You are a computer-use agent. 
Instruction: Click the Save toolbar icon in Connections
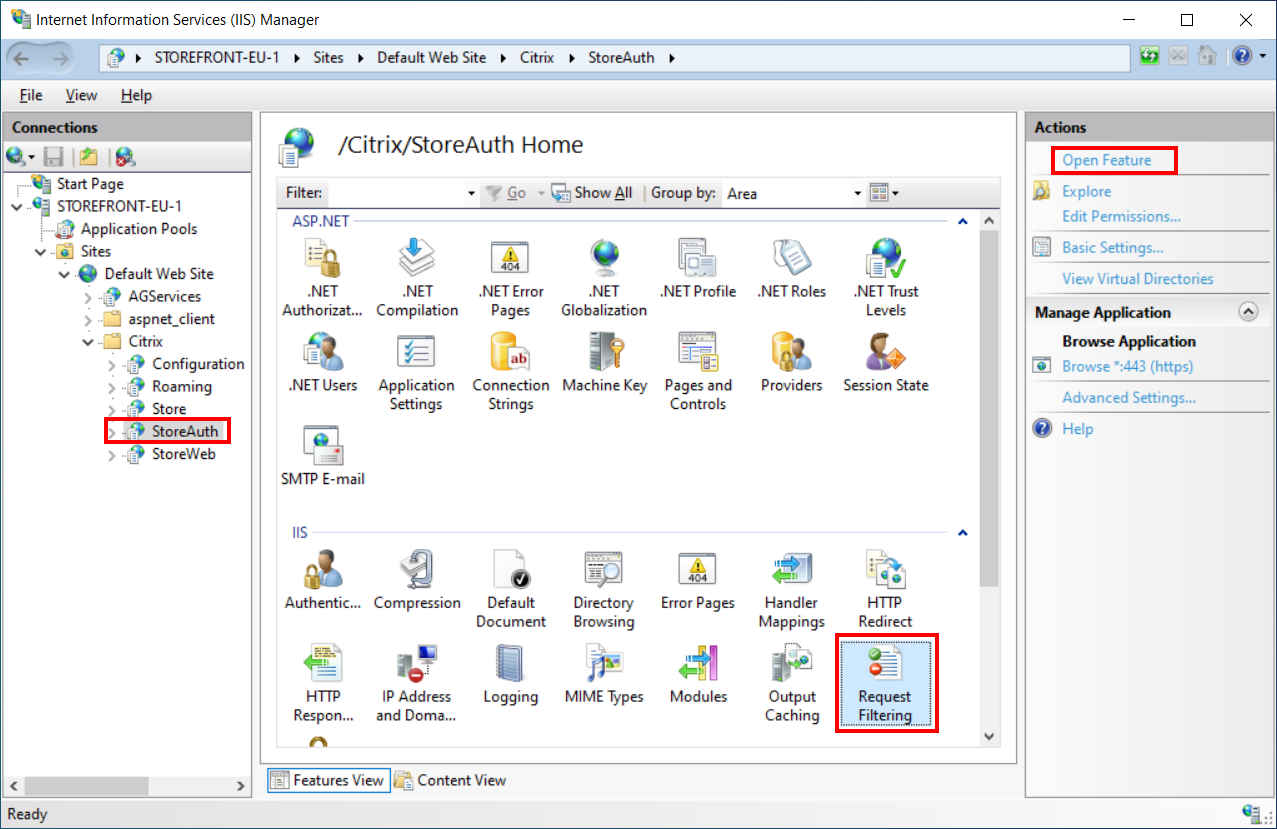pos(54,157)
